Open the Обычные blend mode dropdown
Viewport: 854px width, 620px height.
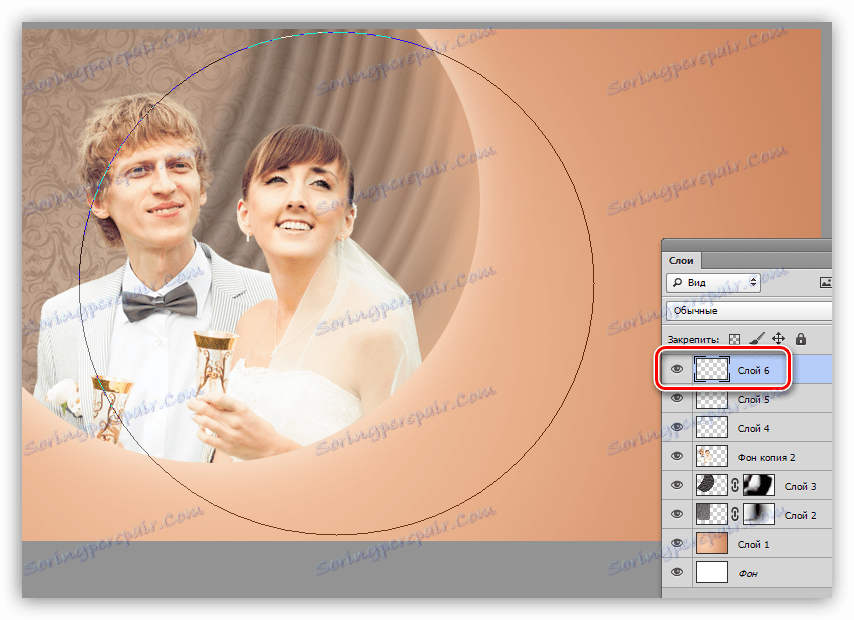point(749,311)
